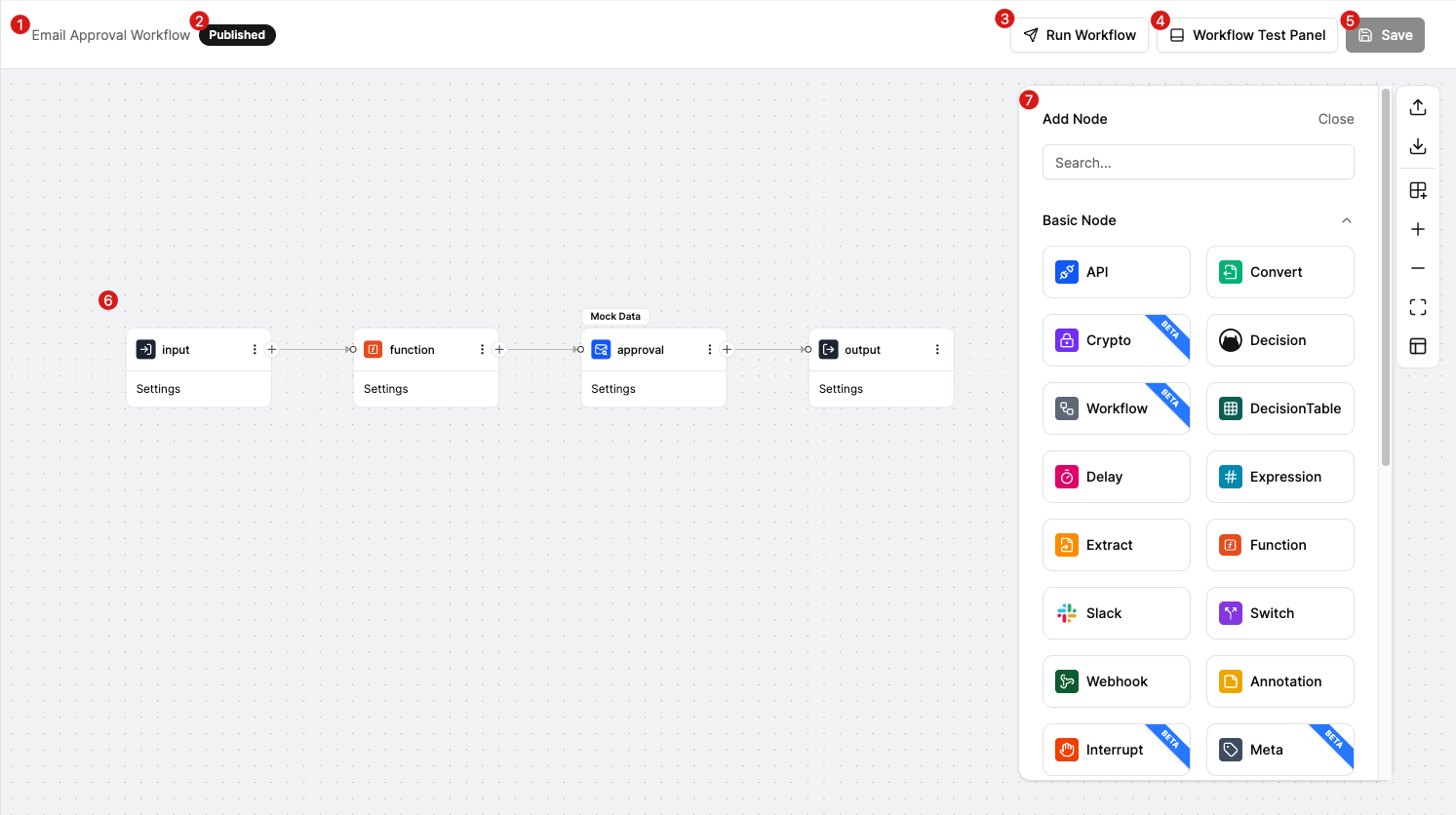Click the node Search field
Viewport: 1456px width, 815px height.
click(x=1199, y=162)
